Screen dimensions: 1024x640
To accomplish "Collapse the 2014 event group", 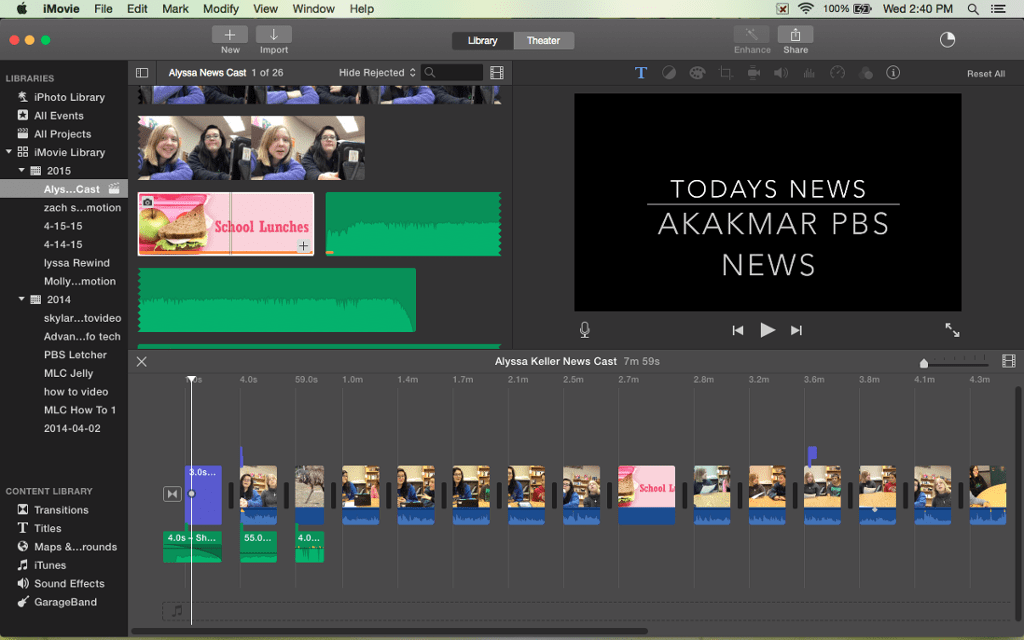I will 22,298.
